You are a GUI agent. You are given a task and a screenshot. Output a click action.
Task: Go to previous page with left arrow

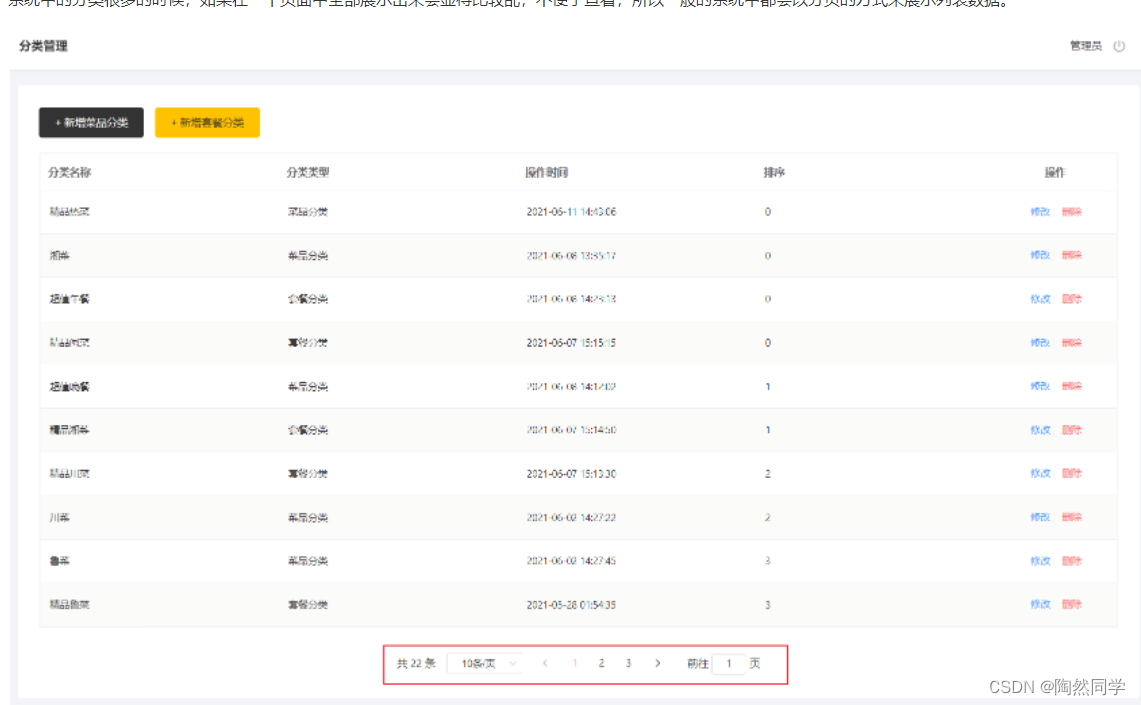545,664
